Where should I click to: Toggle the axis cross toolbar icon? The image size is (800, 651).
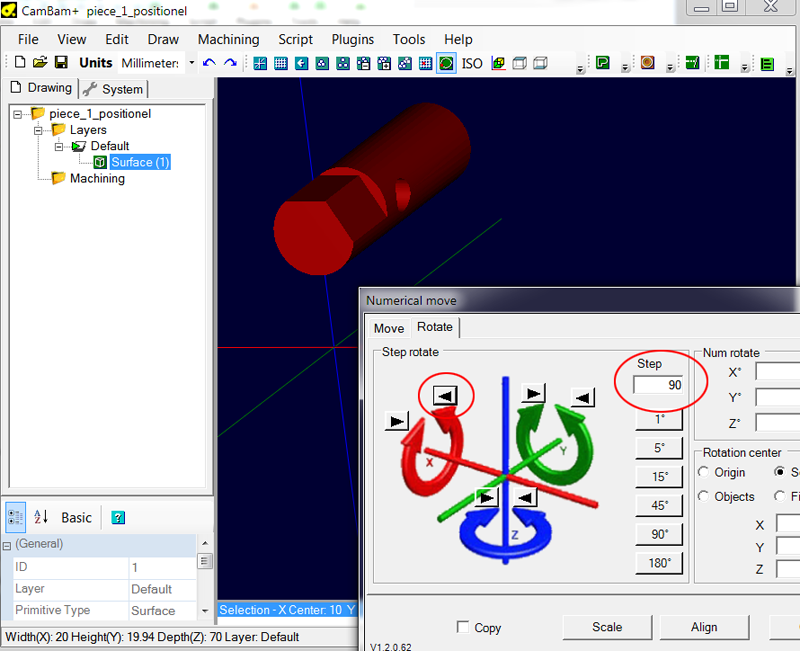[x=260, y=63]
